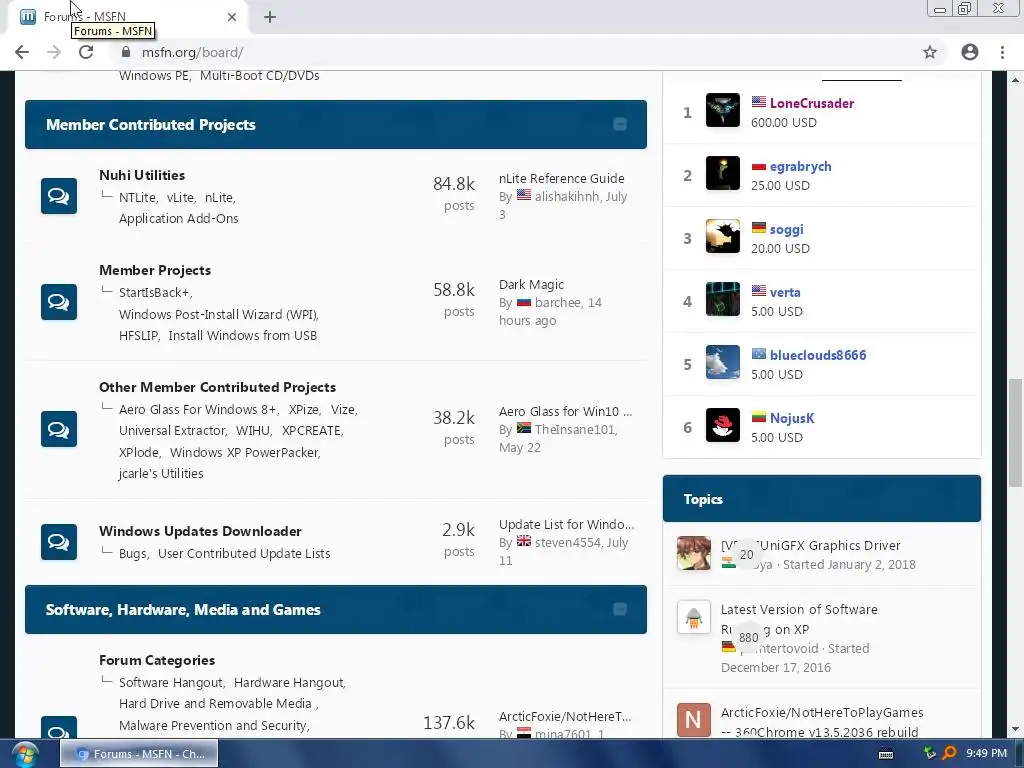Visit blueclouds8666's profile name link
The width and height of the screenshot is (1024, 768).
(818, 355)
